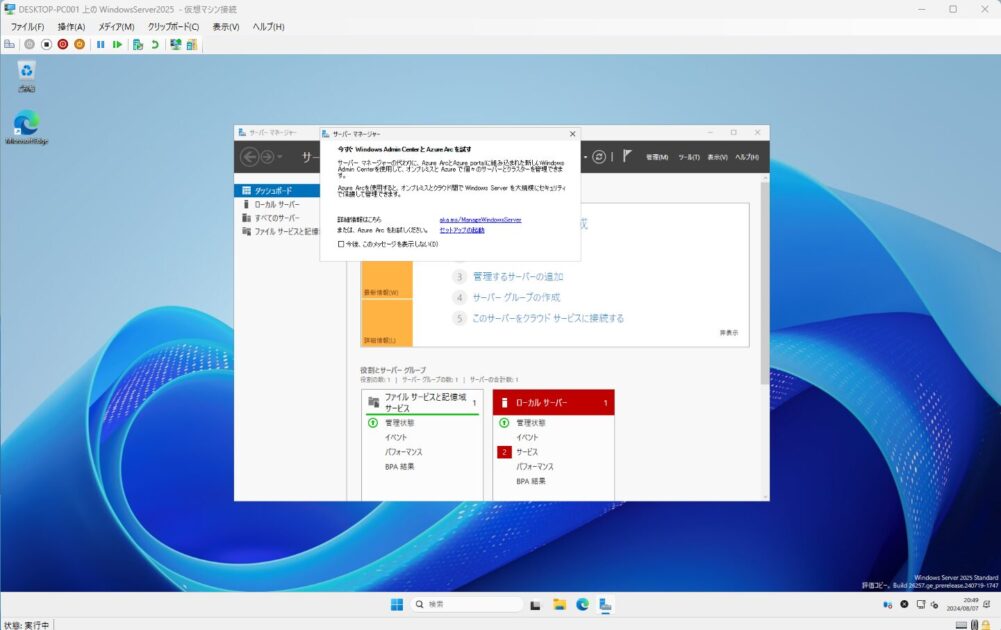This screenshot has width=1001, height=630.
Task: Open the Microsoft Edge desktop shortcut
Action: coord(26,126)
